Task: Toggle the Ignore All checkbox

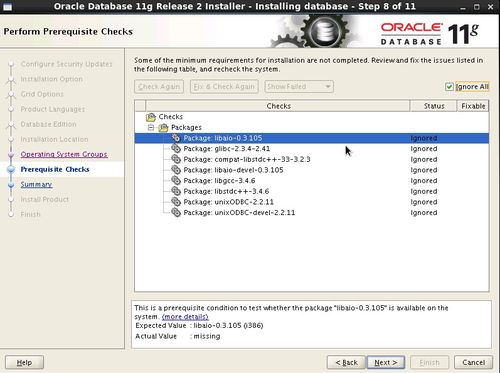Action: 449,87
